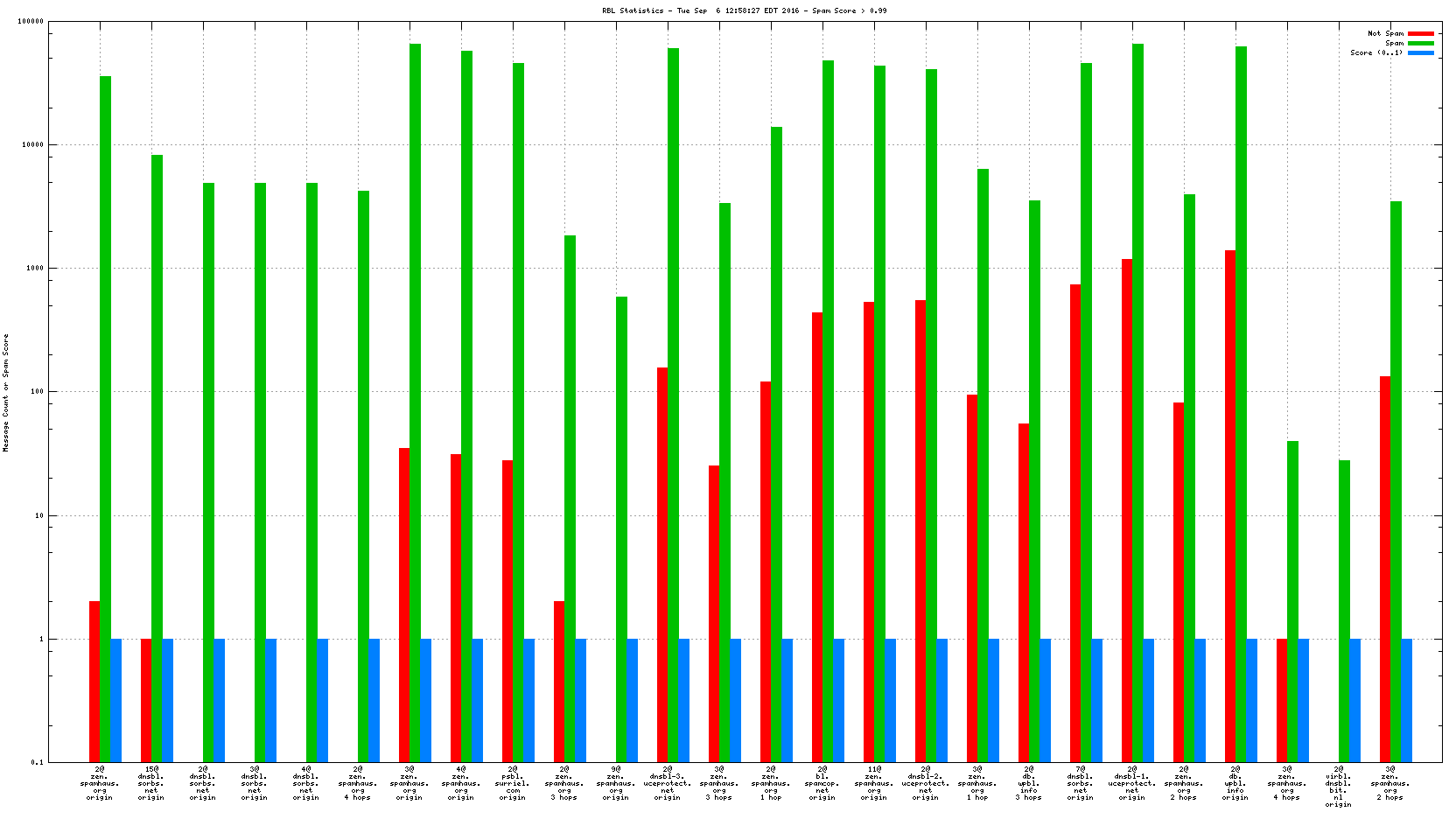Click the 15@ dnsbl.sorbs.net origin label
This screenshot has height=819, width=1456.
(x=151, y=783)
